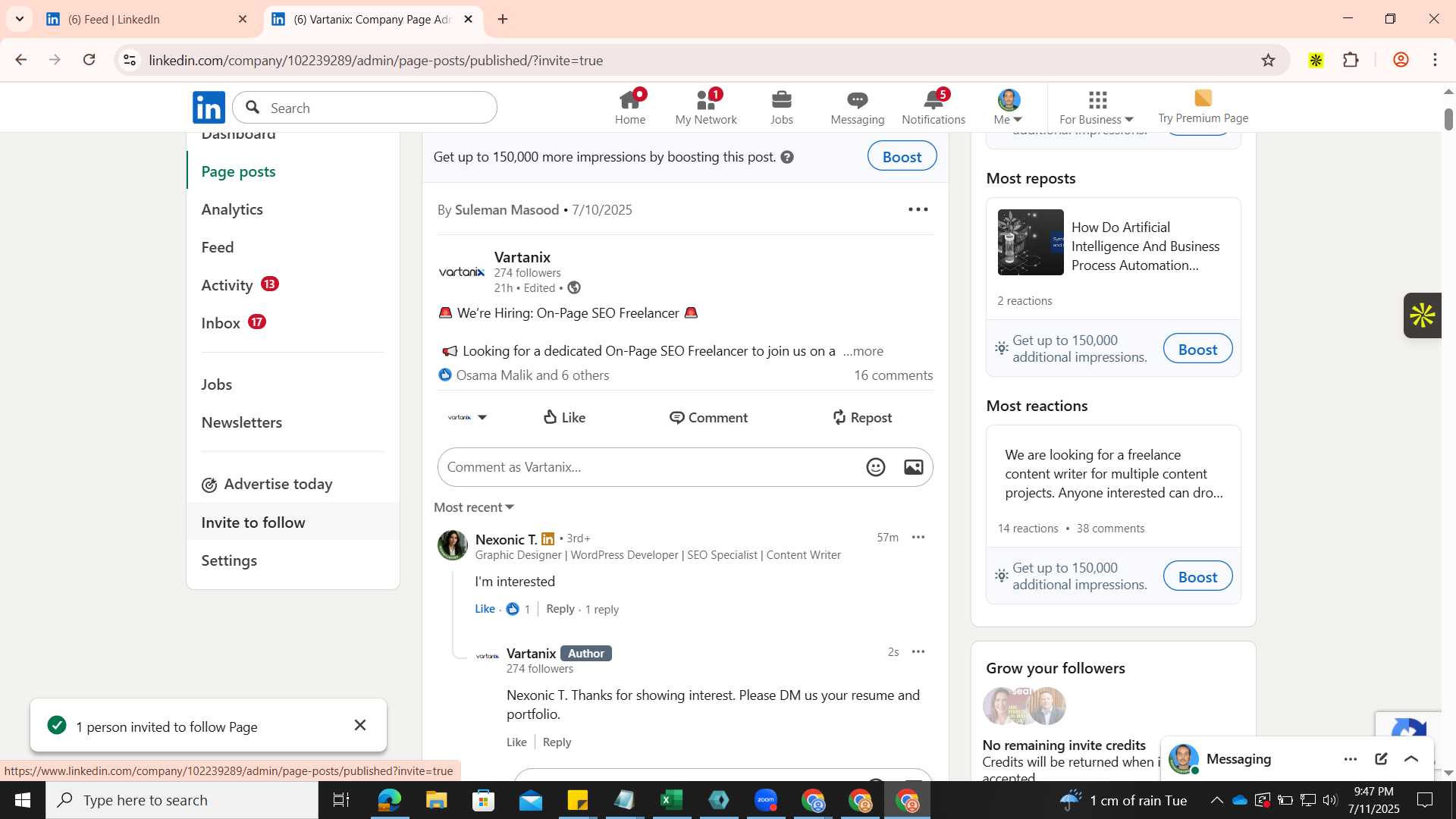Image resolution: width=1456 pixels, height=819 pixels.
Task: Click LinkedIn logo
Action: (209, 108)
